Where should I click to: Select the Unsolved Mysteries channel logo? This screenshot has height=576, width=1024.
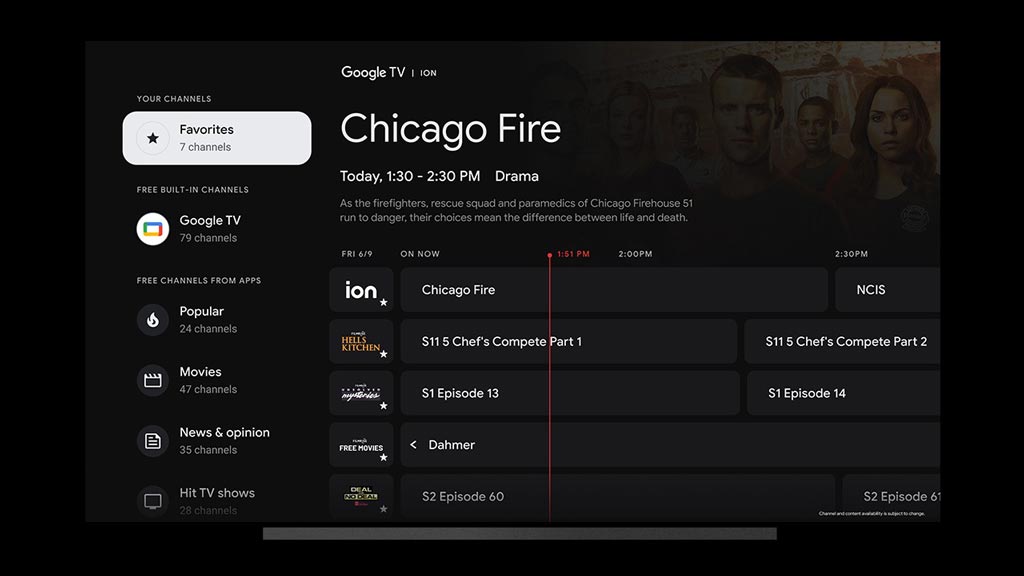point(360,392)
